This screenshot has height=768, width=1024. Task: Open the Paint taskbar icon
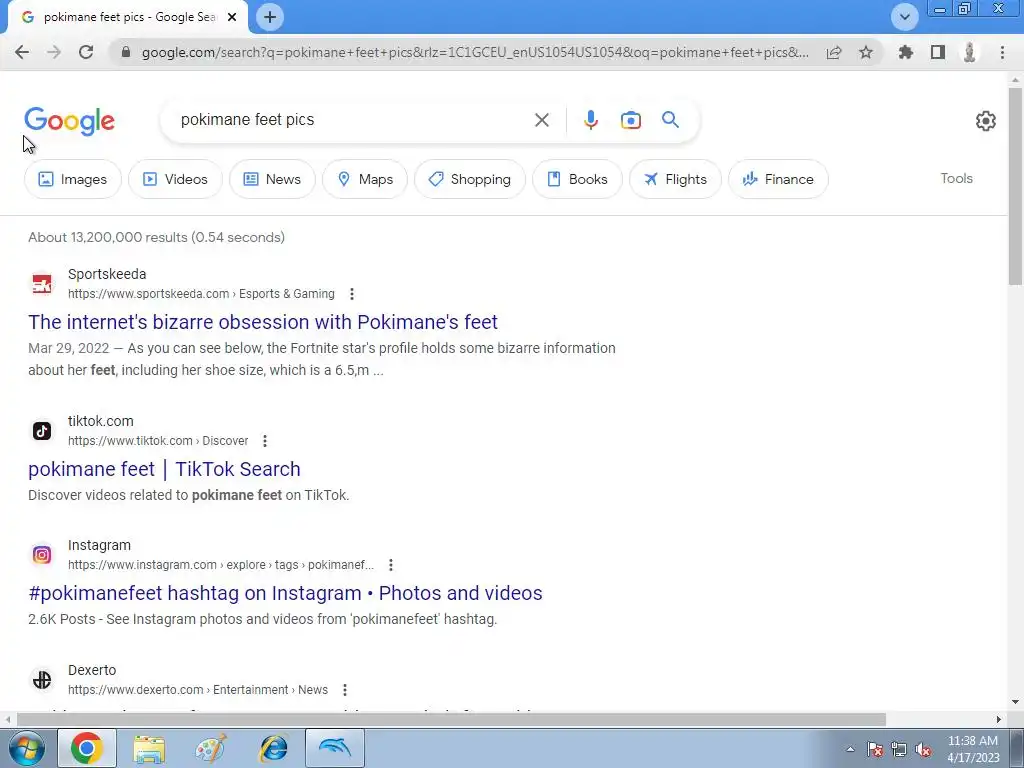211,748
